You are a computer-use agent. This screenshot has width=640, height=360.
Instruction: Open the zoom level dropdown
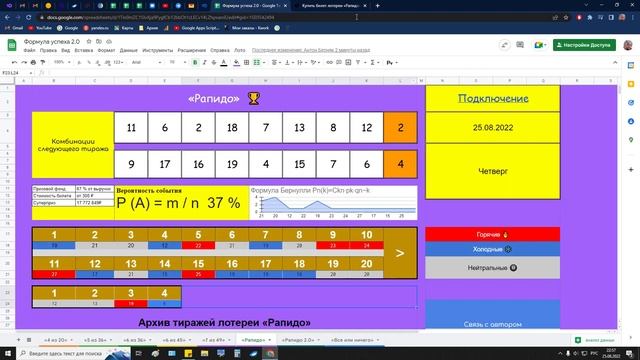(62, 62)
